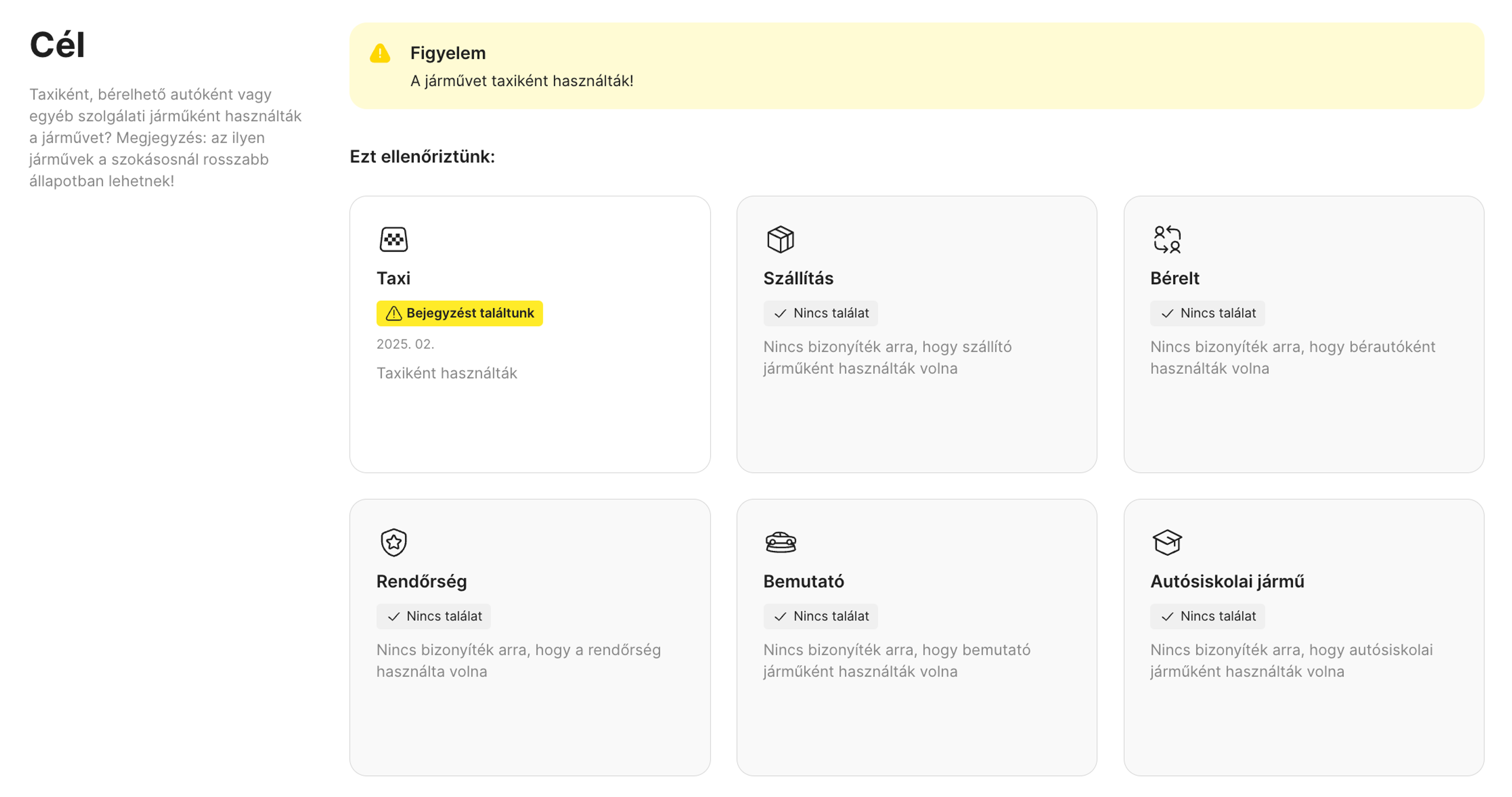Click the Bemutató car icon
The width and height of the screenshot is (1512, 797).
780,542
